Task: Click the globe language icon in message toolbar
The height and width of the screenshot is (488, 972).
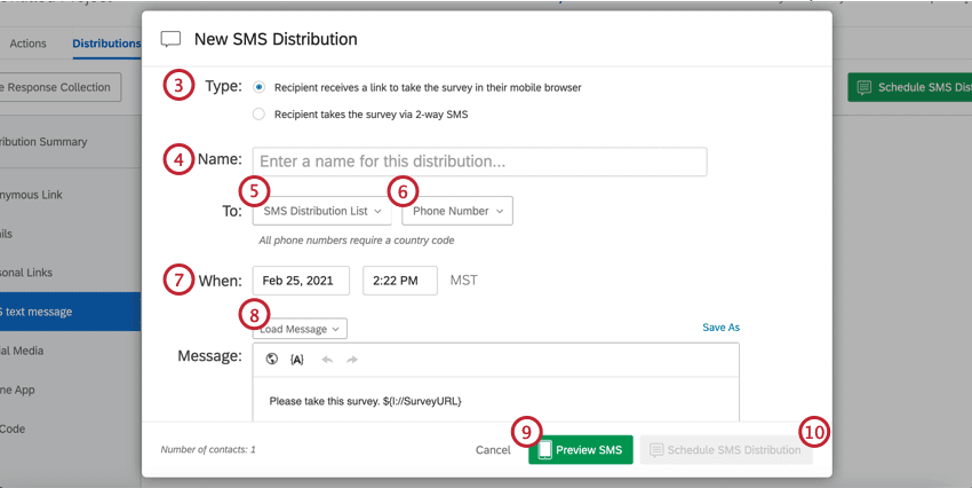Action: 271,360
